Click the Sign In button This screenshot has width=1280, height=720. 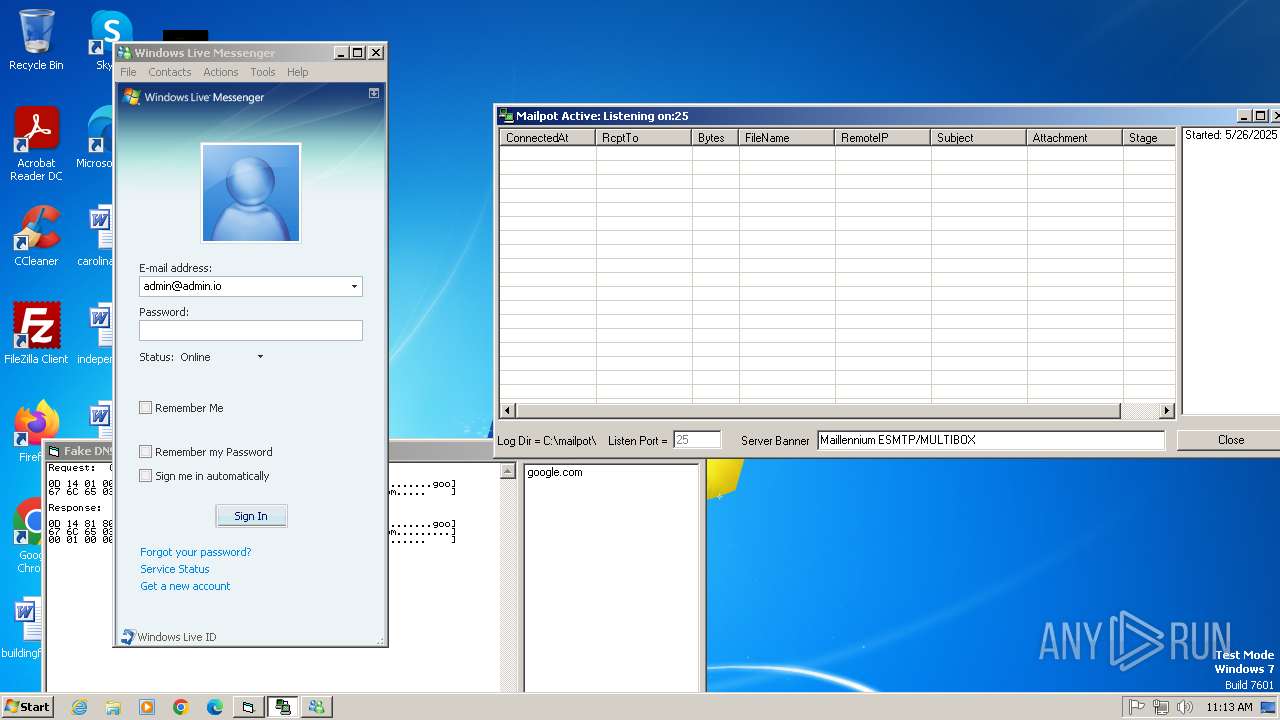pos(251,516)
